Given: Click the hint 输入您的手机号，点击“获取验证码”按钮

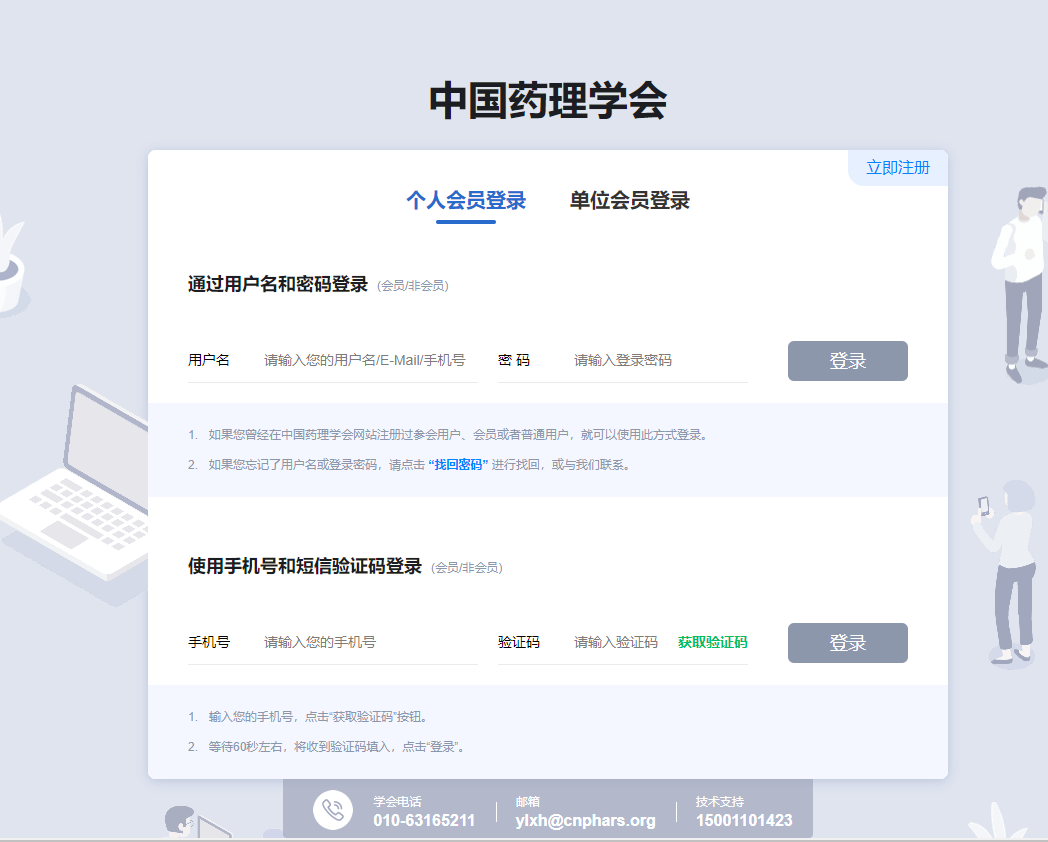Looking at the screenshot, I should (x=318, y=717).
